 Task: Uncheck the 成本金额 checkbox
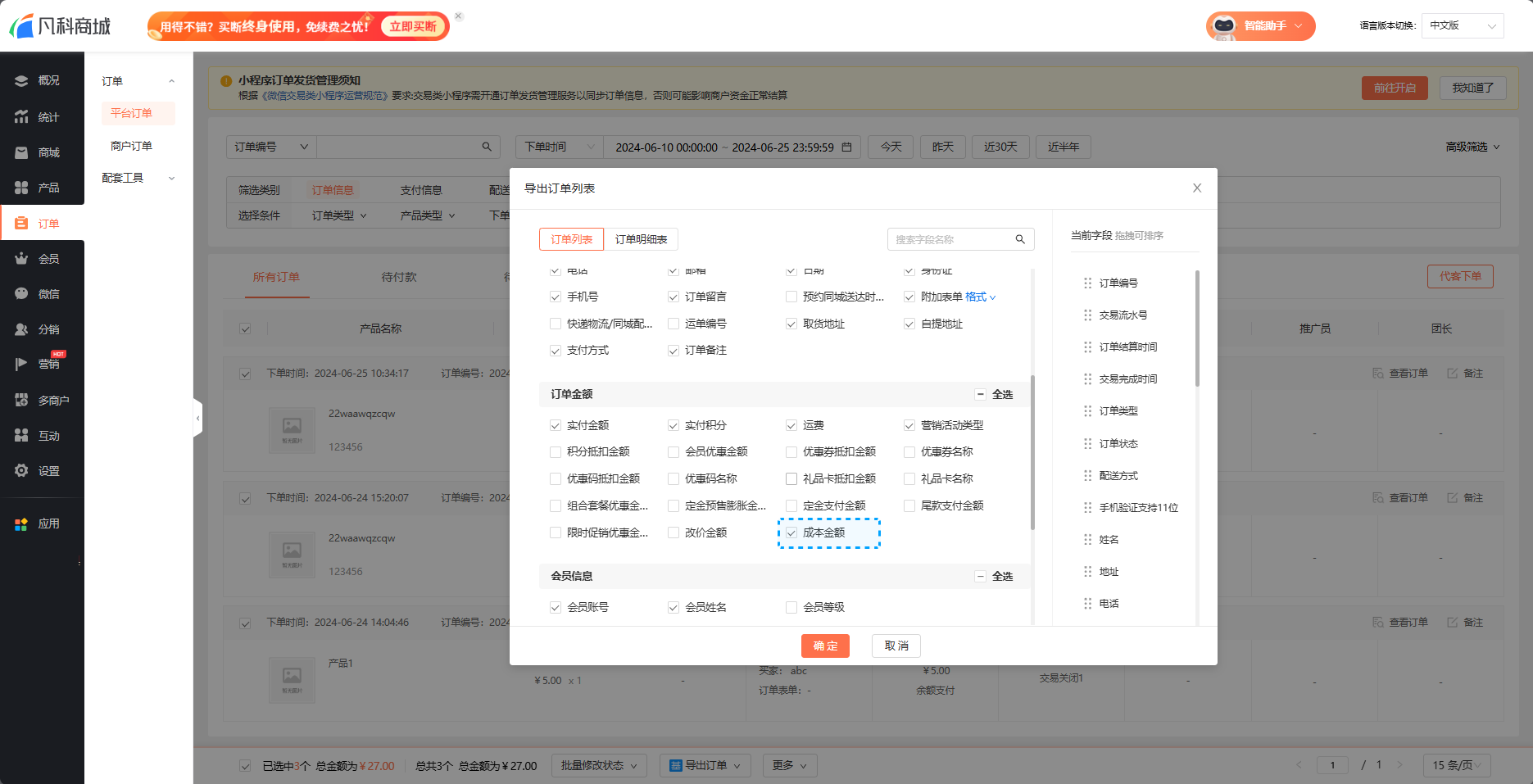[791, 532]
